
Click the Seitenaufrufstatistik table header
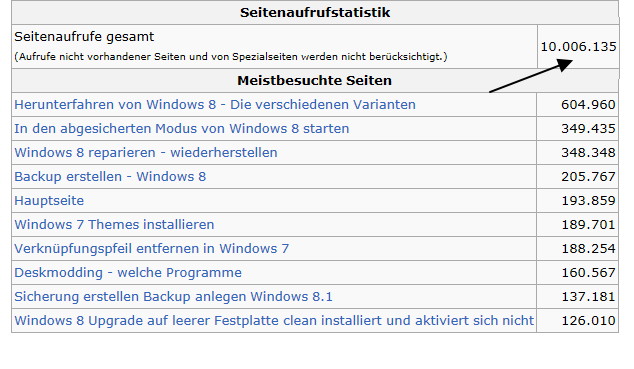tap(315, 13)
